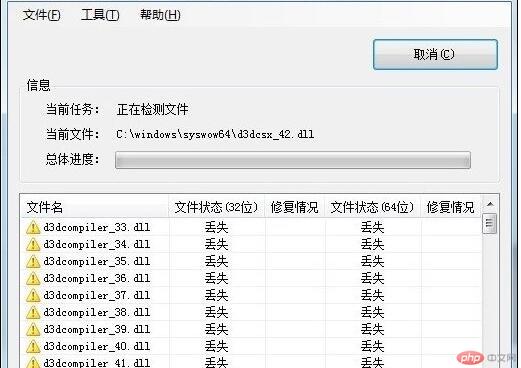
Task: Open the 工具(T) menu
Action: click(100, 15)
